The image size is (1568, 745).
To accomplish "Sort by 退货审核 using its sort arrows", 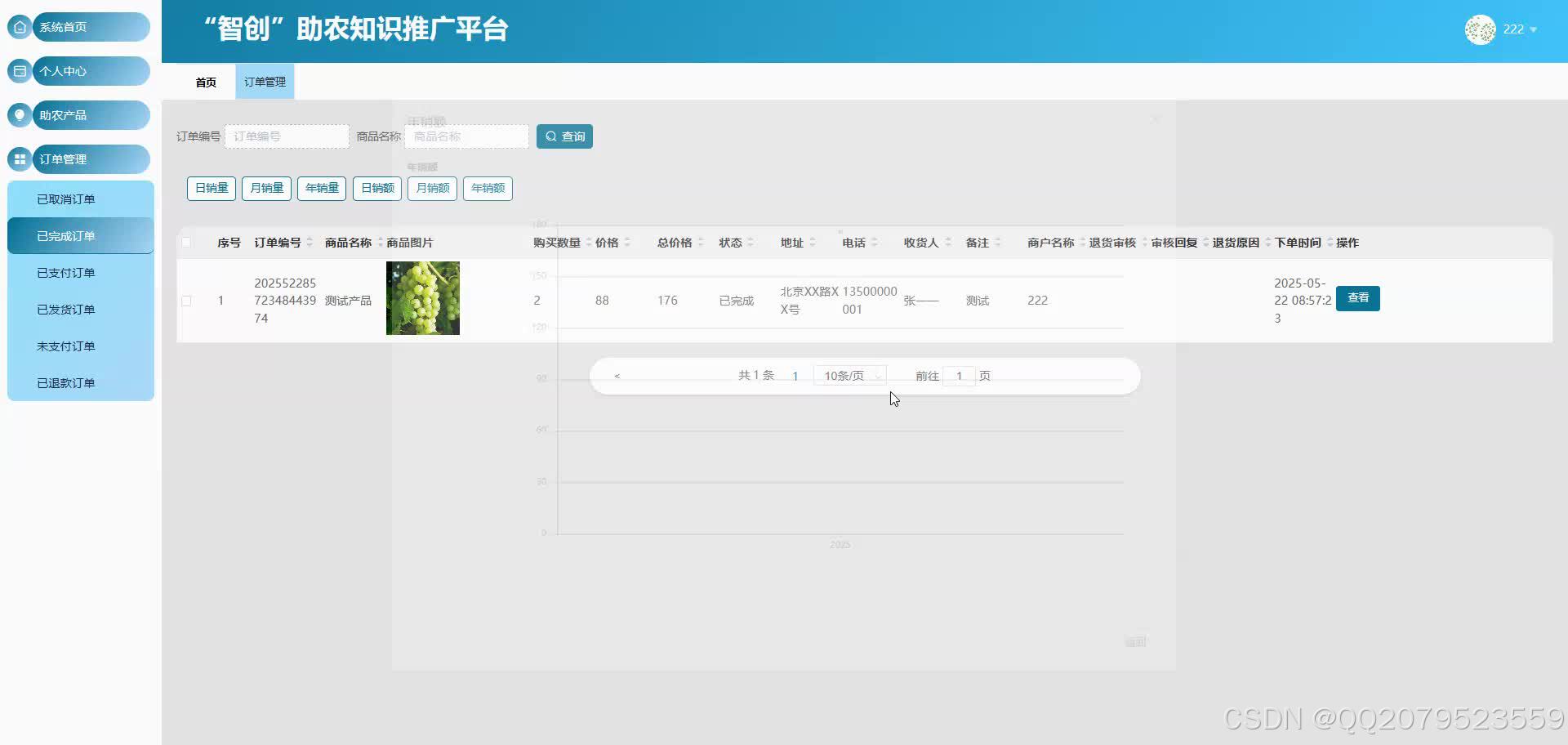I will click(1145, 243).
